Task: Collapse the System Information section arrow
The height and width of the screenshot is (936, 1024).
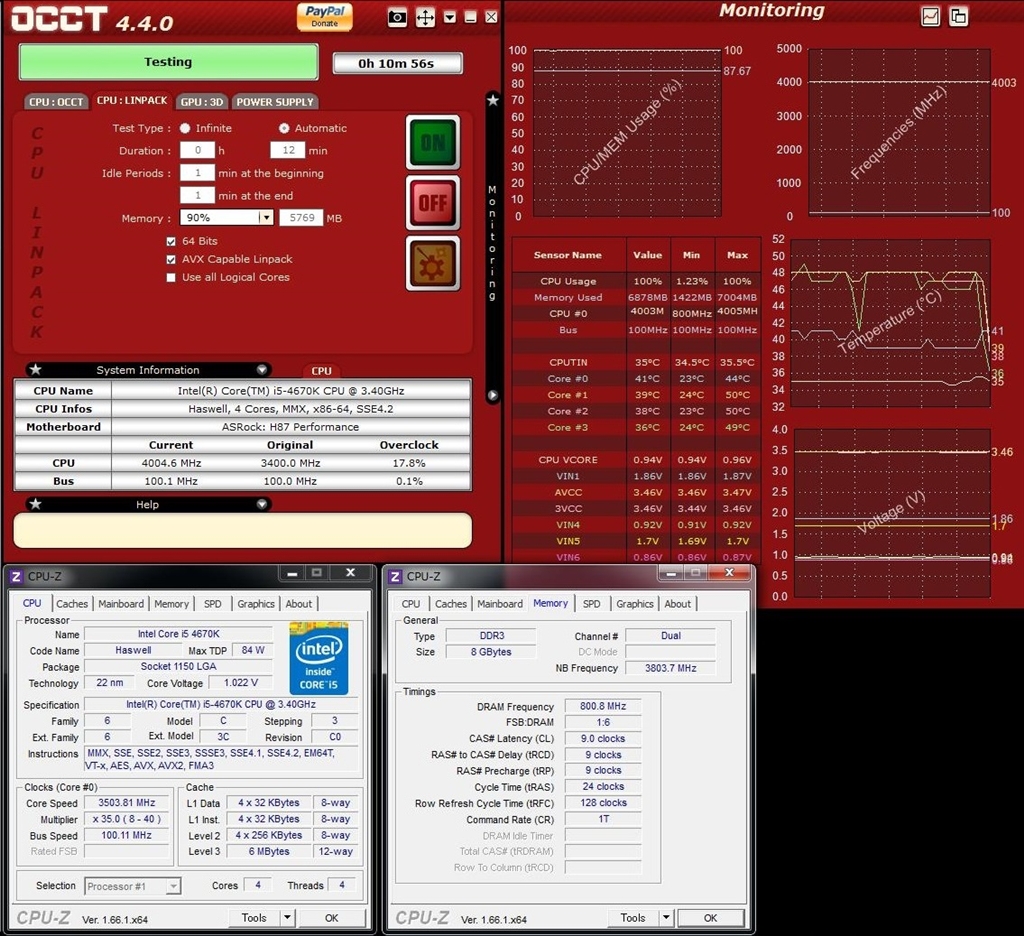Action: (x=262, y=370)
